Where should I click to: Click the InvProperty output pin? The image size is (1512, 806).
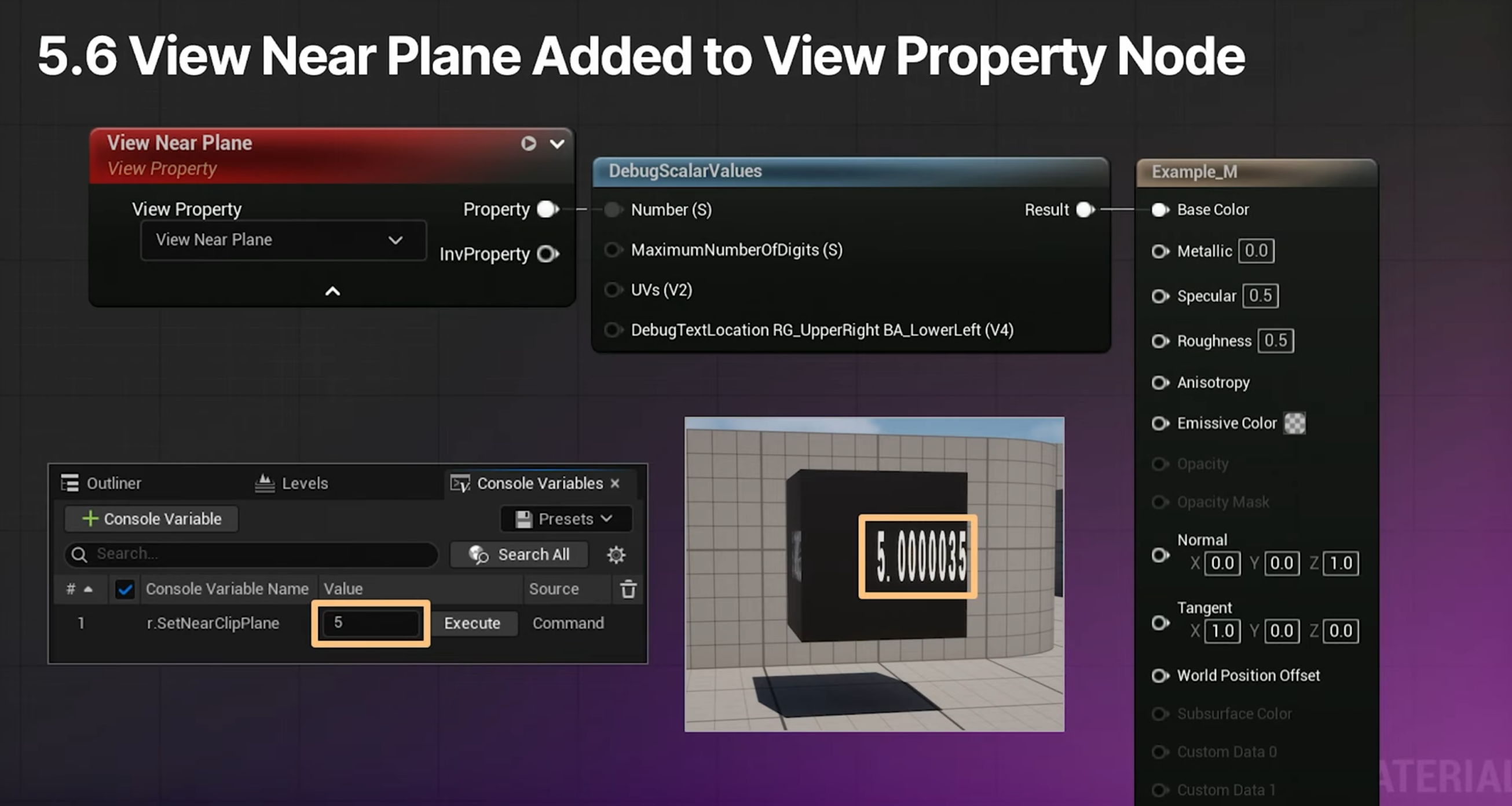(x=548, y=254)
